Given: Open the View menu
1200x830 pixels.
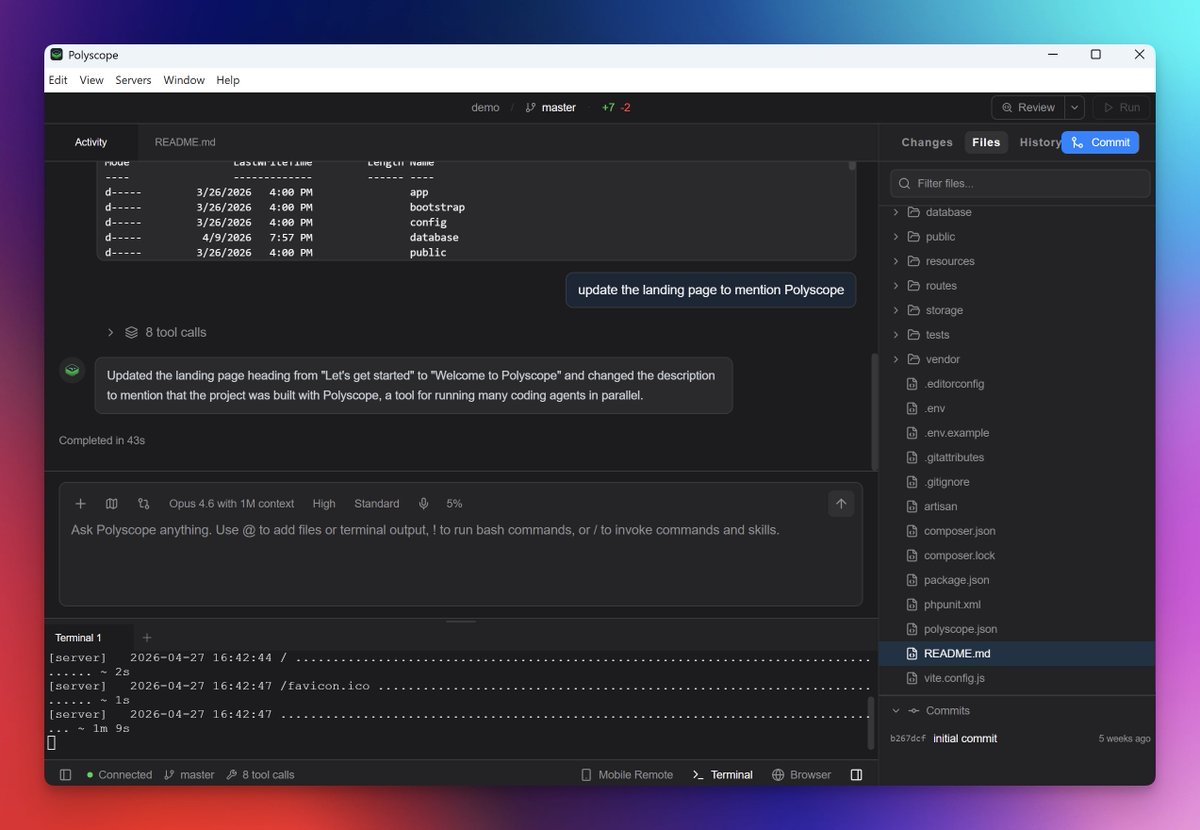Looking at the screenshot, I should point(91,80).
